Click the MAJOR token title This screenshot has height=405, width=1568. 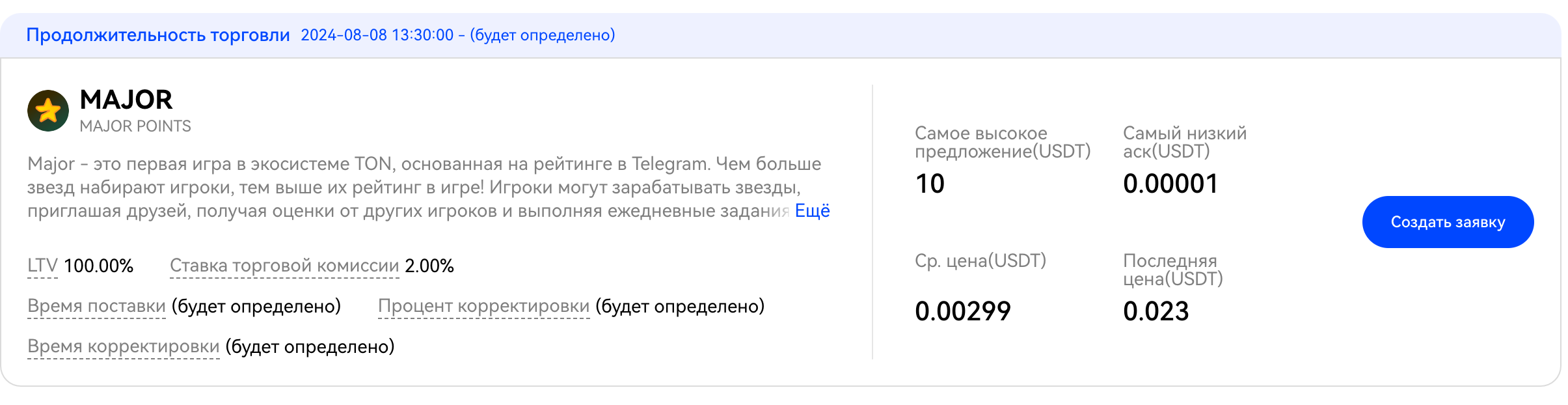pyautogui.click(x=126, y=100)
